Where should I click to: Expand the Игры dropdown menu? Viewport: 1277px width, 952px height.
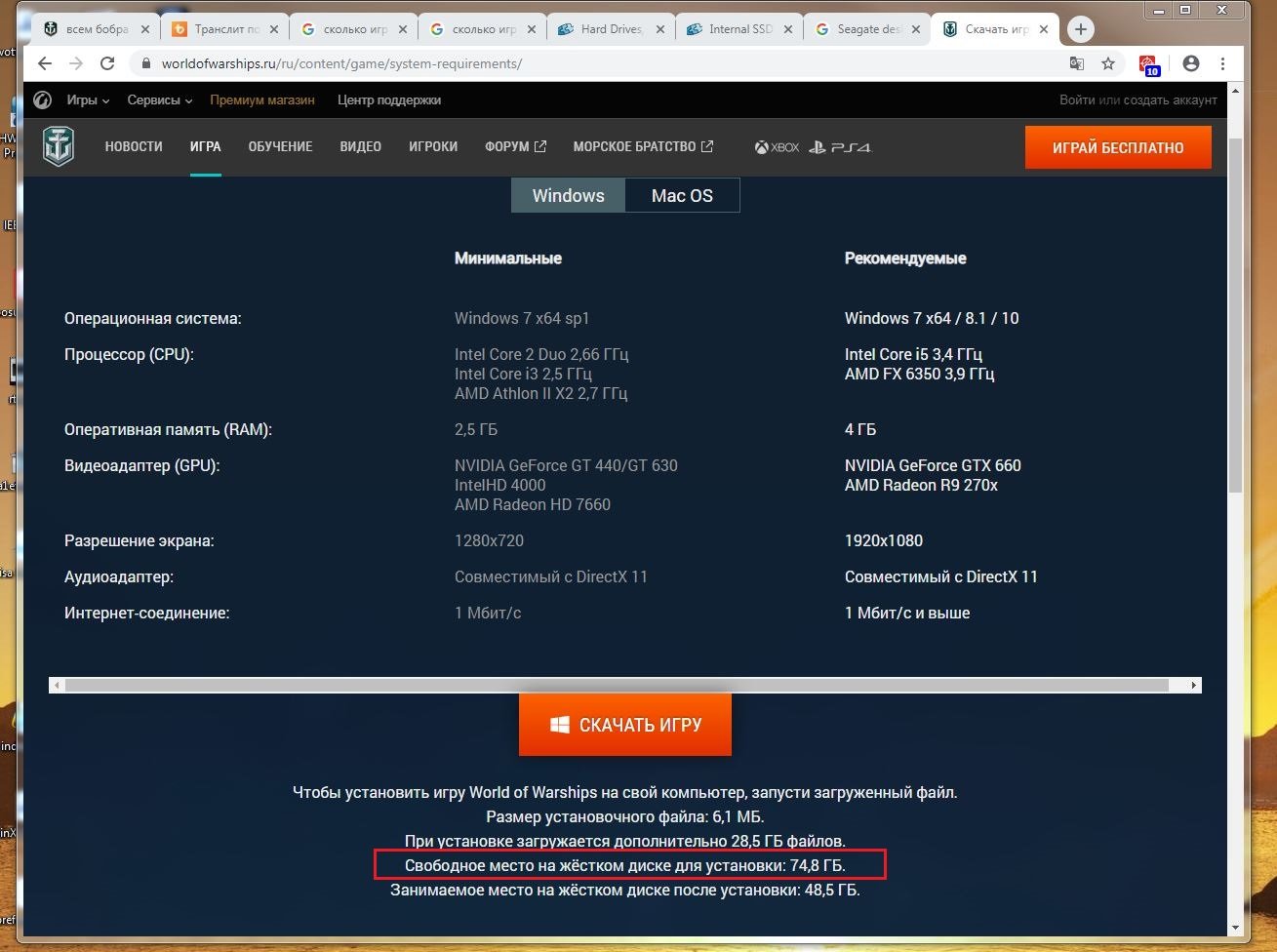coord(88,99)
